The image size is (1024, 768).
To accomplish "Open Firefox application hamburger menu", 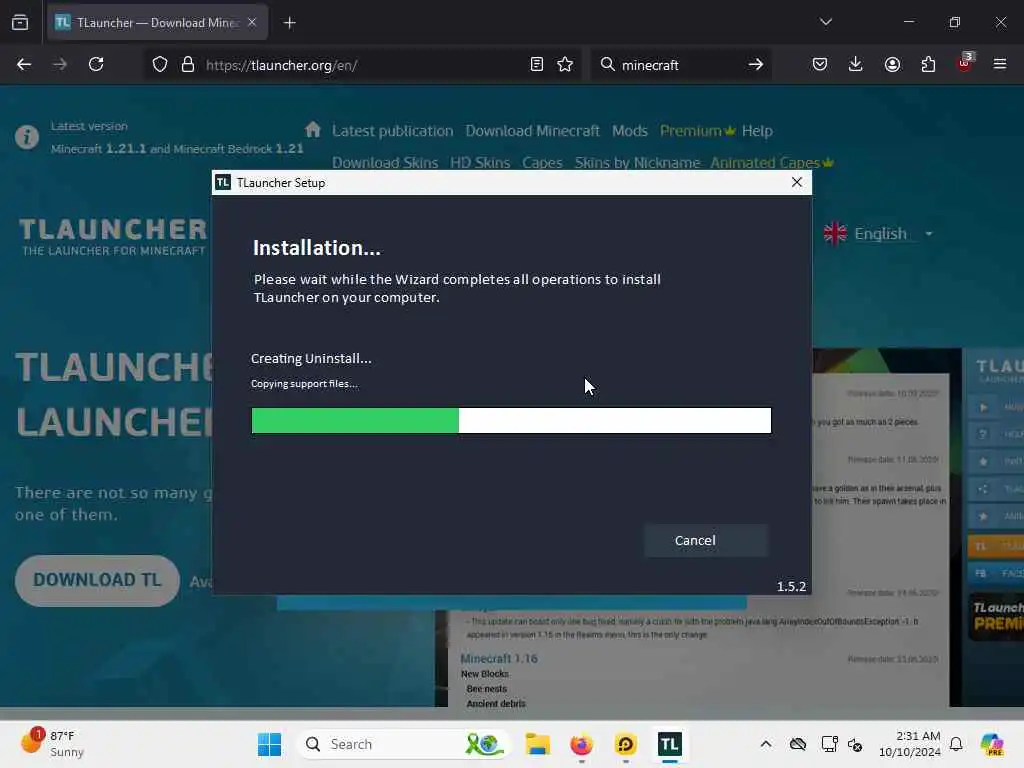I will coord(1000,65).
